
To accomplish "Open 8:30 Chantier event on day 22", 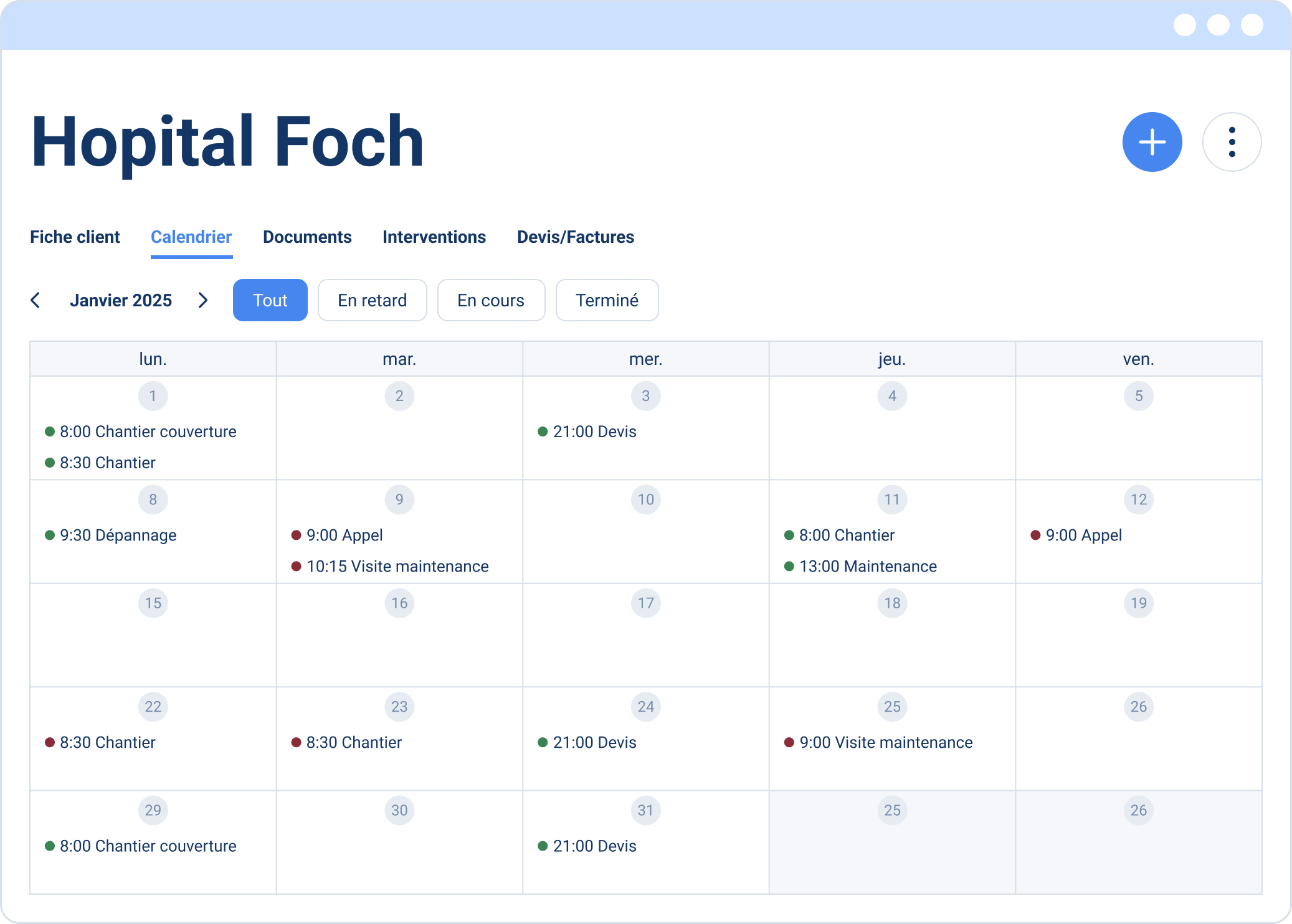I will [x=100, y=742].
